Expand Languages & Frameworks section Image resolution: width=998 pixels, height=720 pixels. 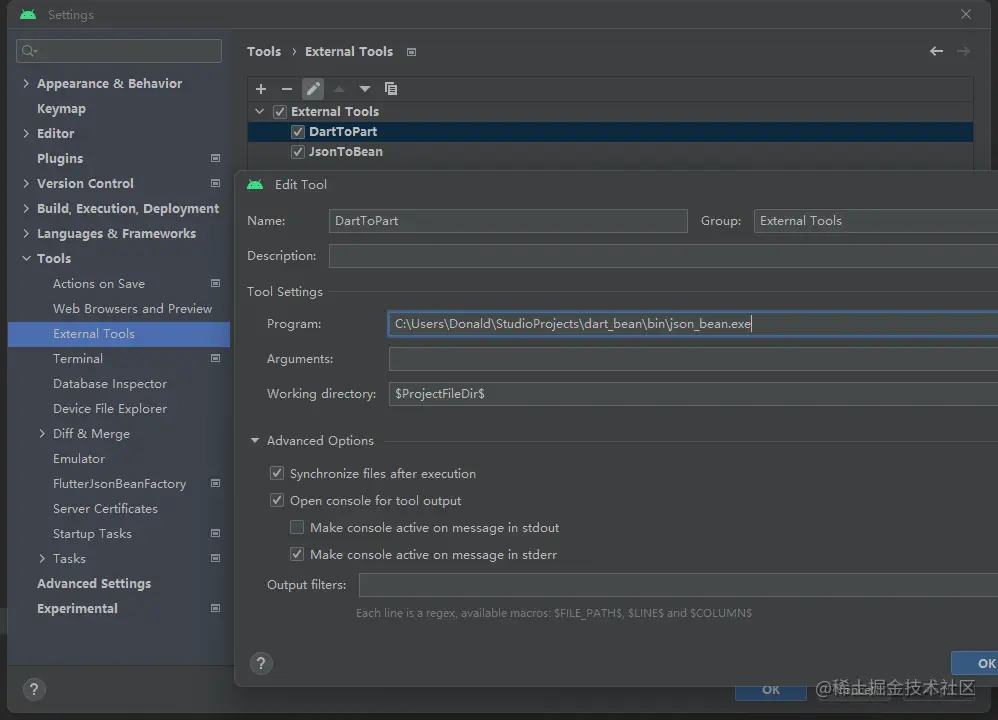(x=26, y=234)
